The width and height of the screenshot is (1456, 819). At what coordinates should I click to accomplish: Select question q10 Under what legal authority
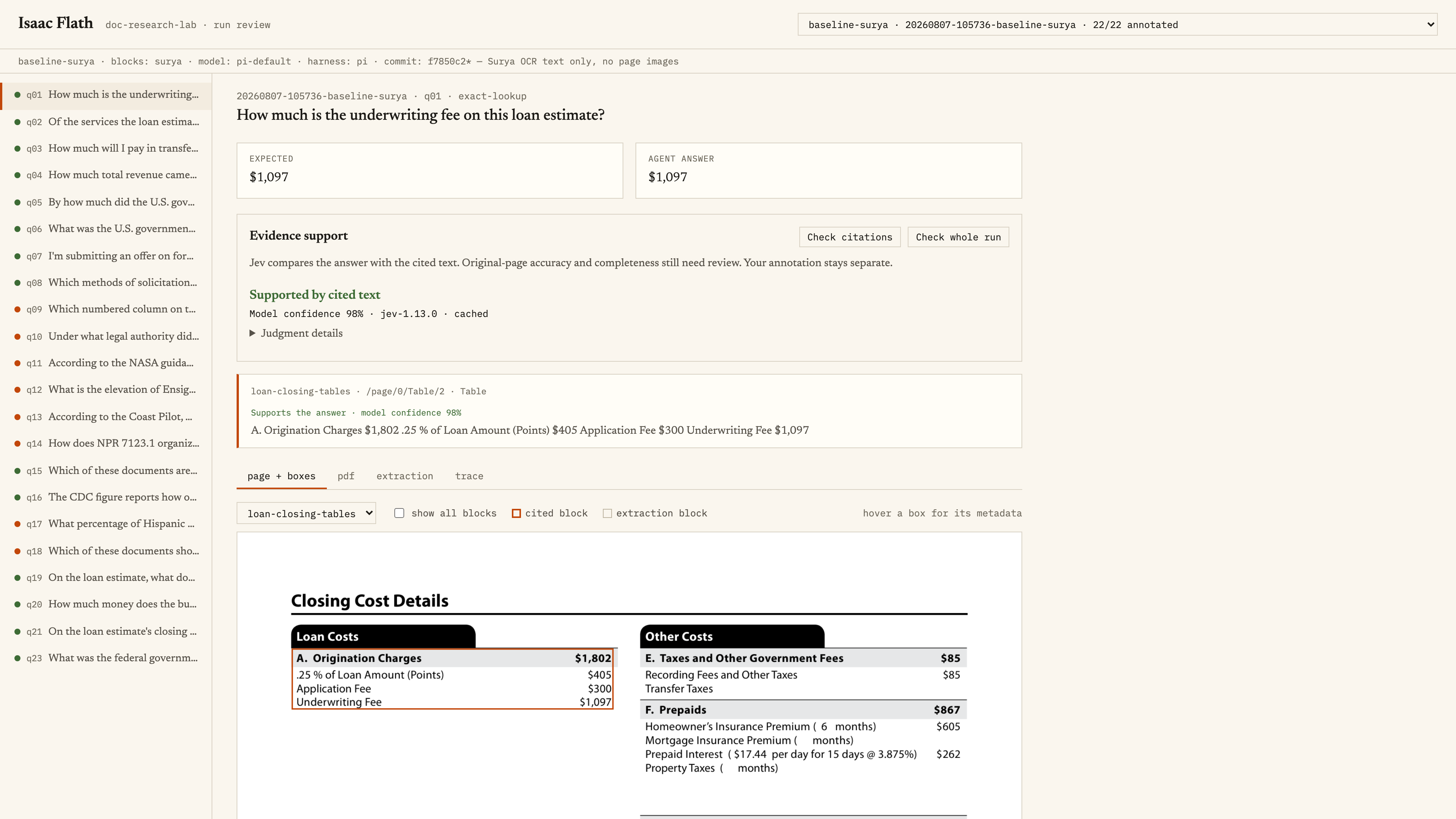click(x=106, y=336)
